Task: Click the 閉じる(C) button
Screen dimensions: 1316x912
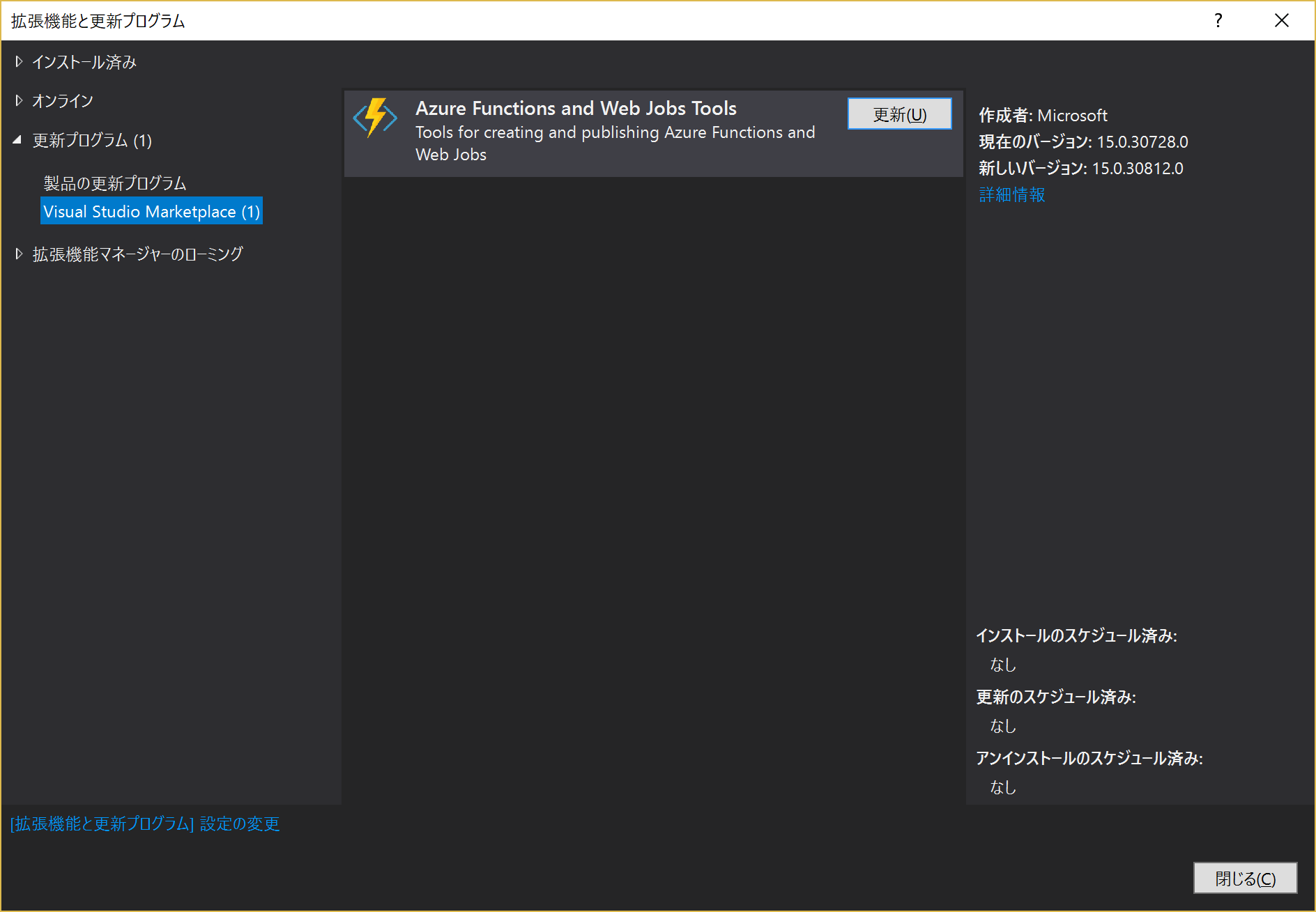Action: click(x=1245, y=879)
